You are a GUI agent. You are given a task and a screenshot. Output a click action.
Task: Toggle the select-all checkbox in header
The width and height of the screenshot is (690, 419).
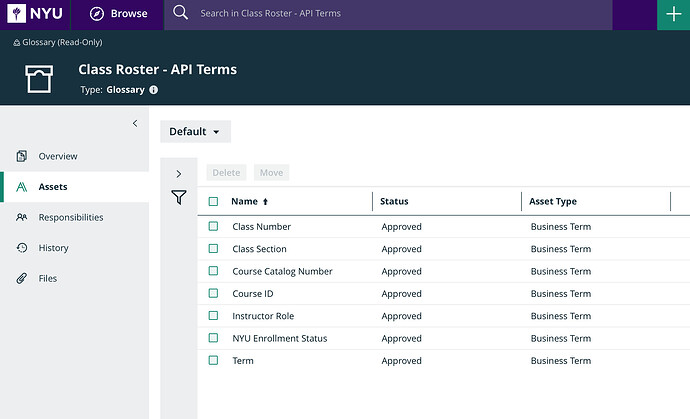[213, 202]
